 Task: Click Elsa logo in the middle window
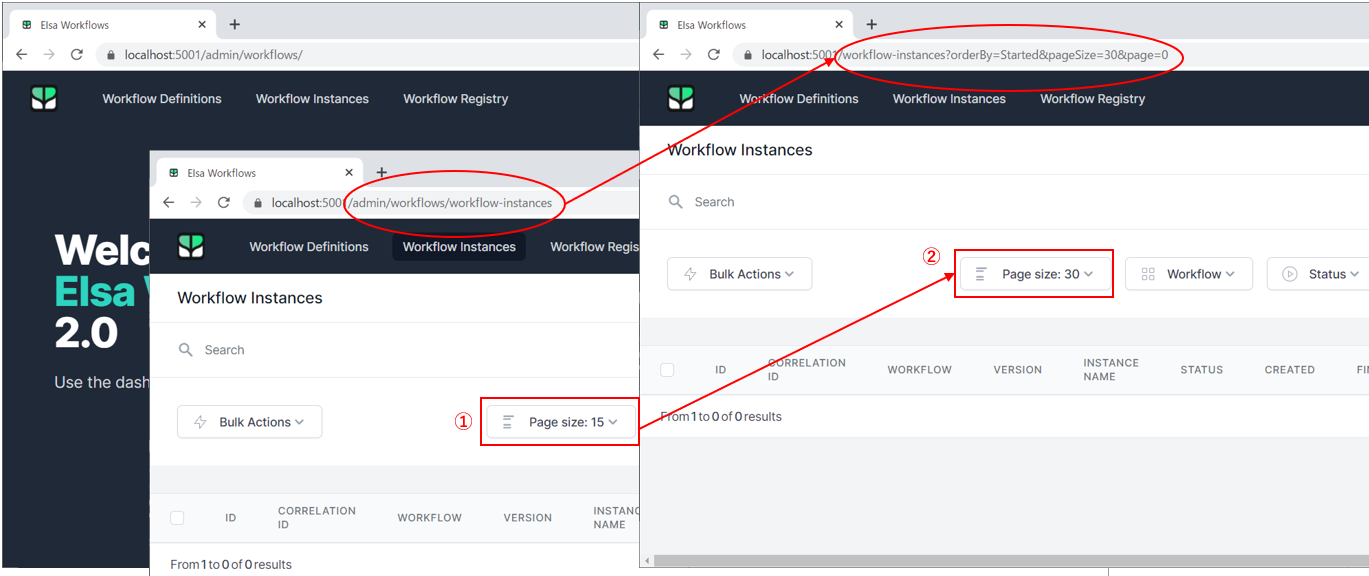[x=191, y=246]
